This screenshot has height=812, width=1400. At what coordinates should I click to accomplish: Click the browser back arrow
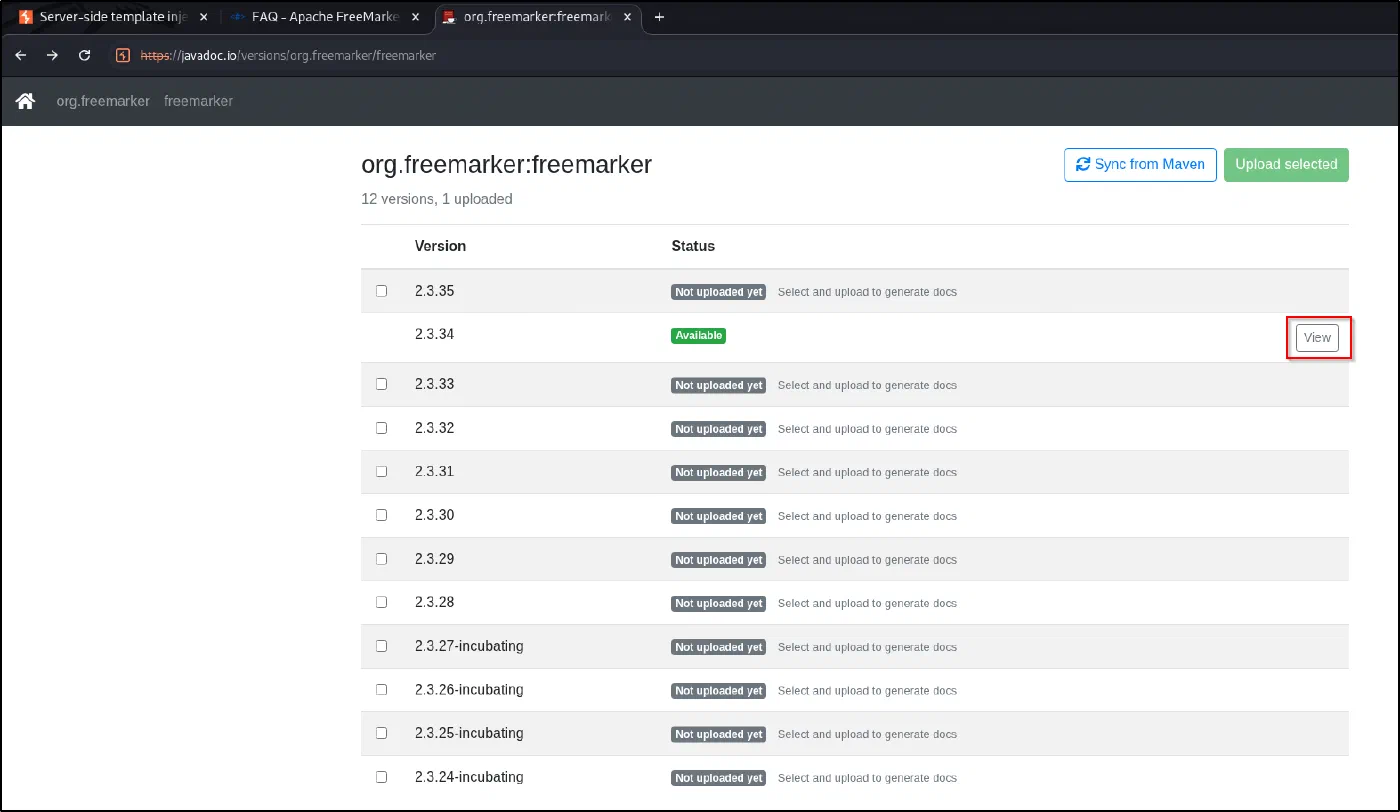(x=21, y=55)
